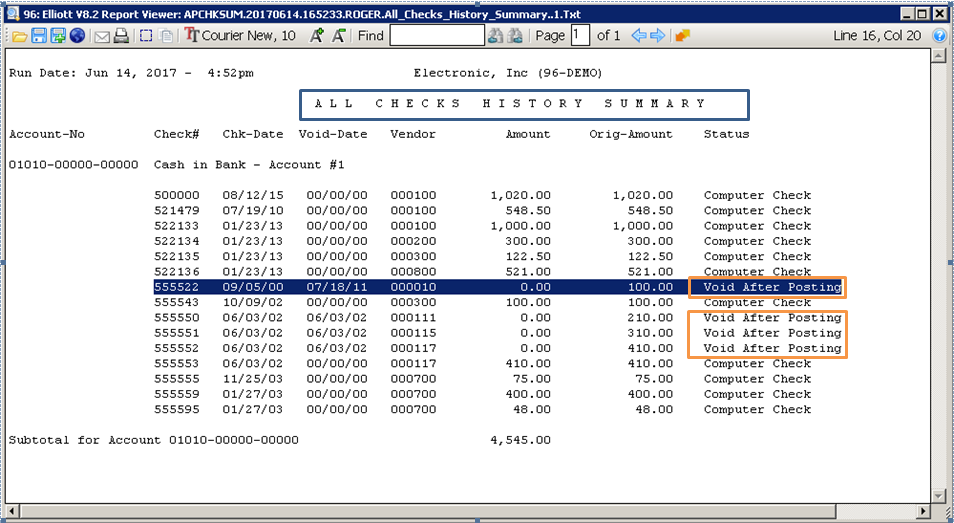
Task: Click the globe icon in the toolbar
Action: [77, 36]
